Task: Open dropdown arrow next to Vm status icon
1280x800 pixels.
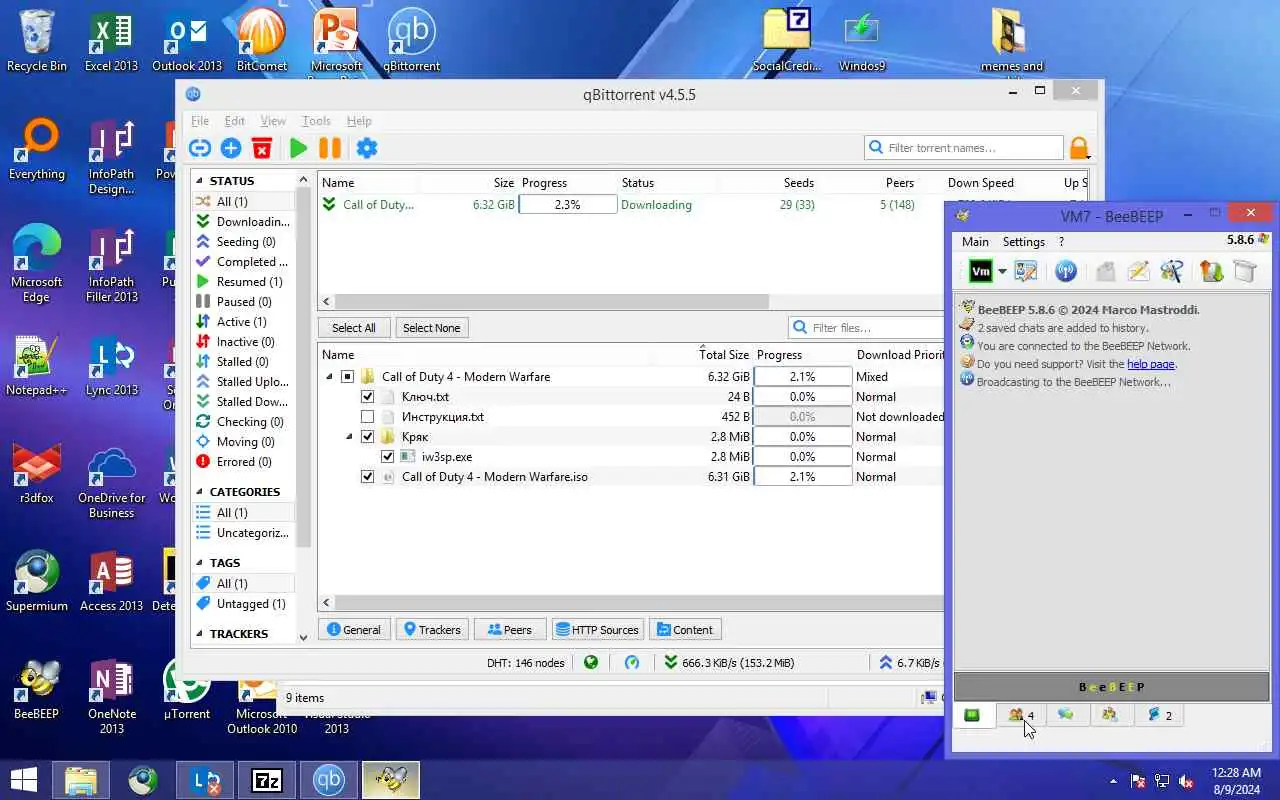Action: pyautogui.click(x=1002, y=272)
